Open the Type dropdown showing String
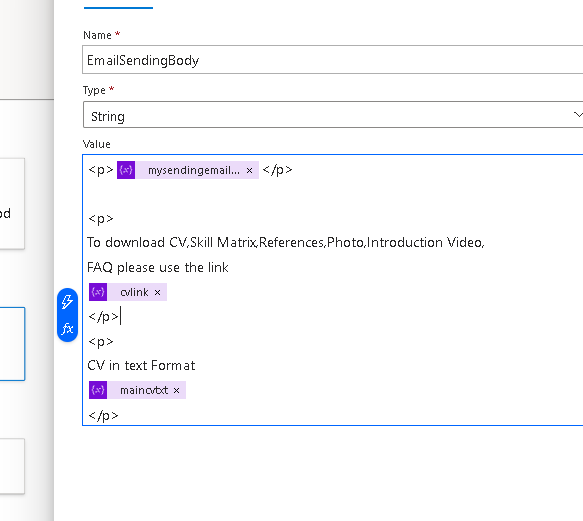Viewport: 583px width, 521px height. [332, 115]
